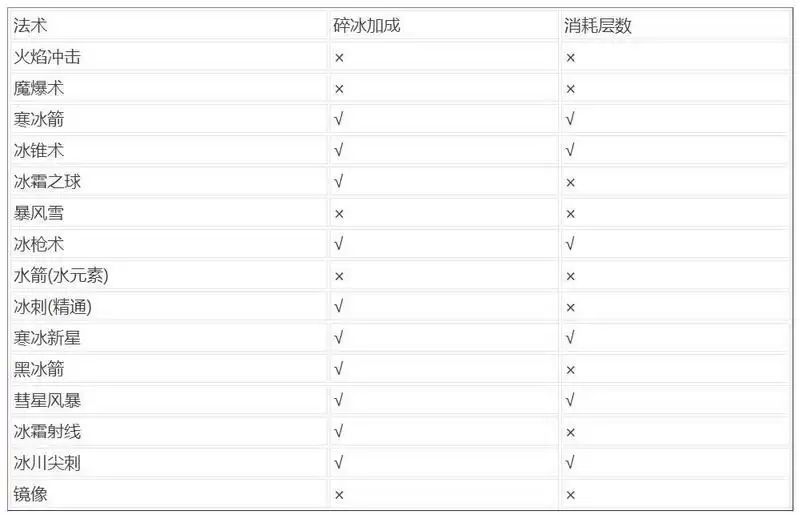The height and width of the screenshot is (515, 799).
Task: Select the 冰枪术 row label
Action: [39, 244]
